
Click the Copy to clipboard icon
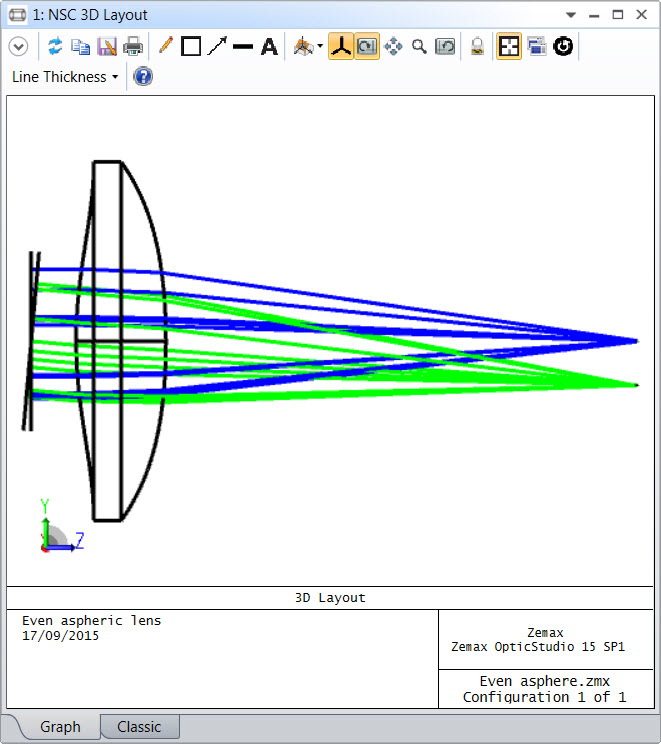(81, 46)
